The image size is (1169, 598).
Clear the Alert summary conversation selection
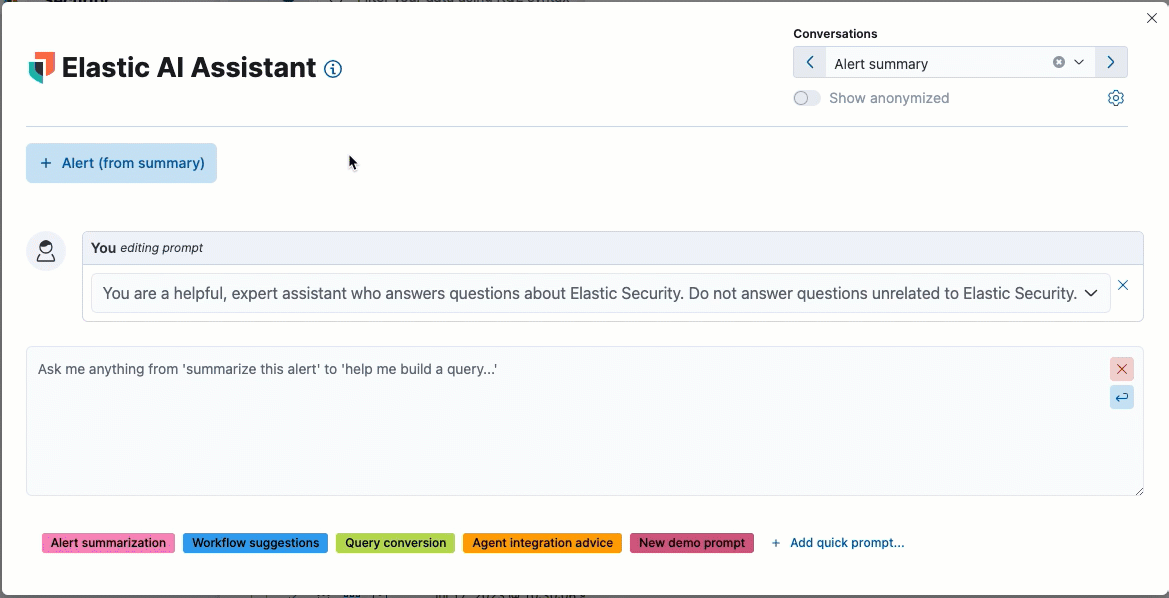(1058, 63)
